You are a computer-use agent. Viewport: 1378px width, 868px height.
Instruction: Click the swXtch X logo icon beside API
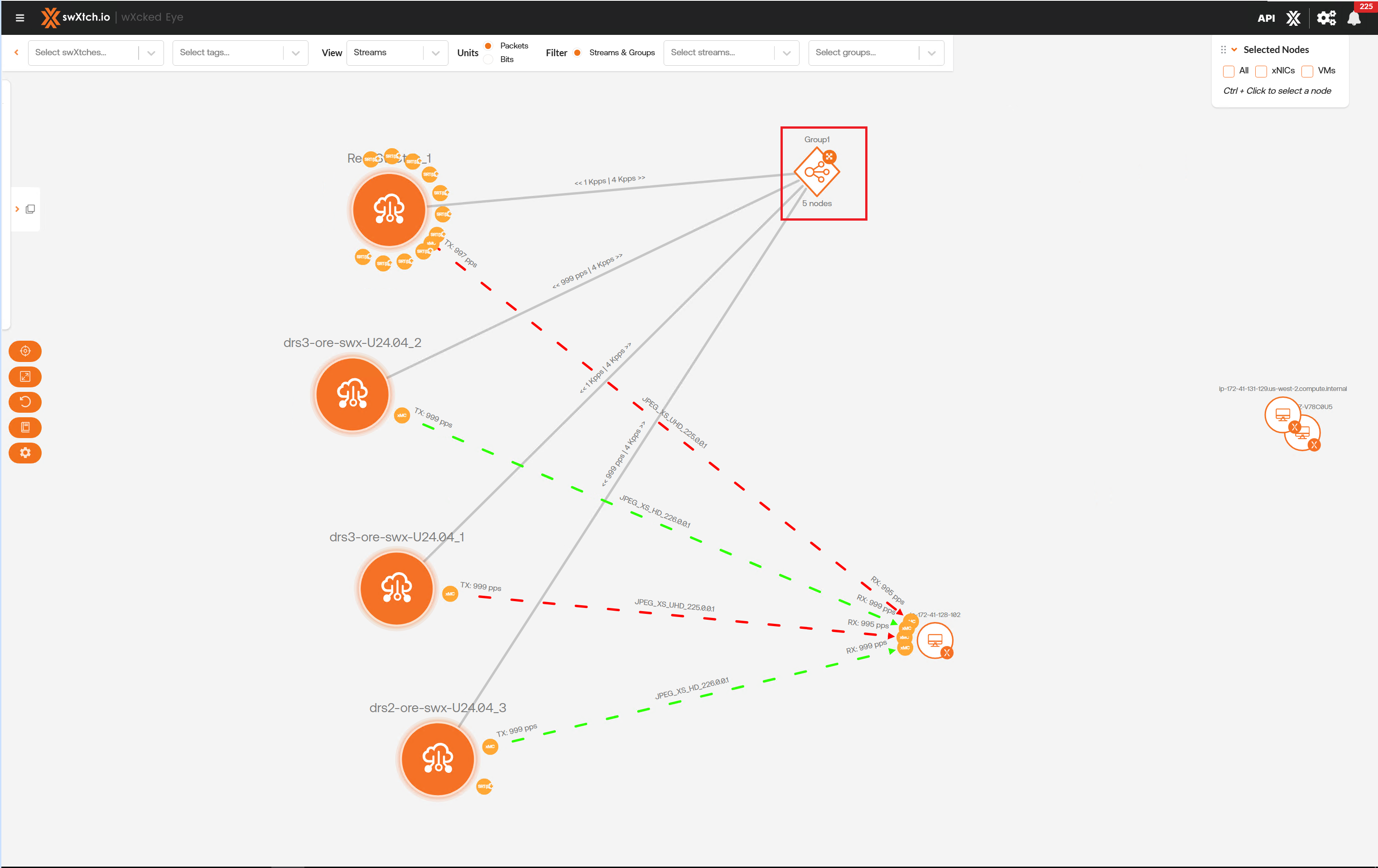coord(1293,18)
